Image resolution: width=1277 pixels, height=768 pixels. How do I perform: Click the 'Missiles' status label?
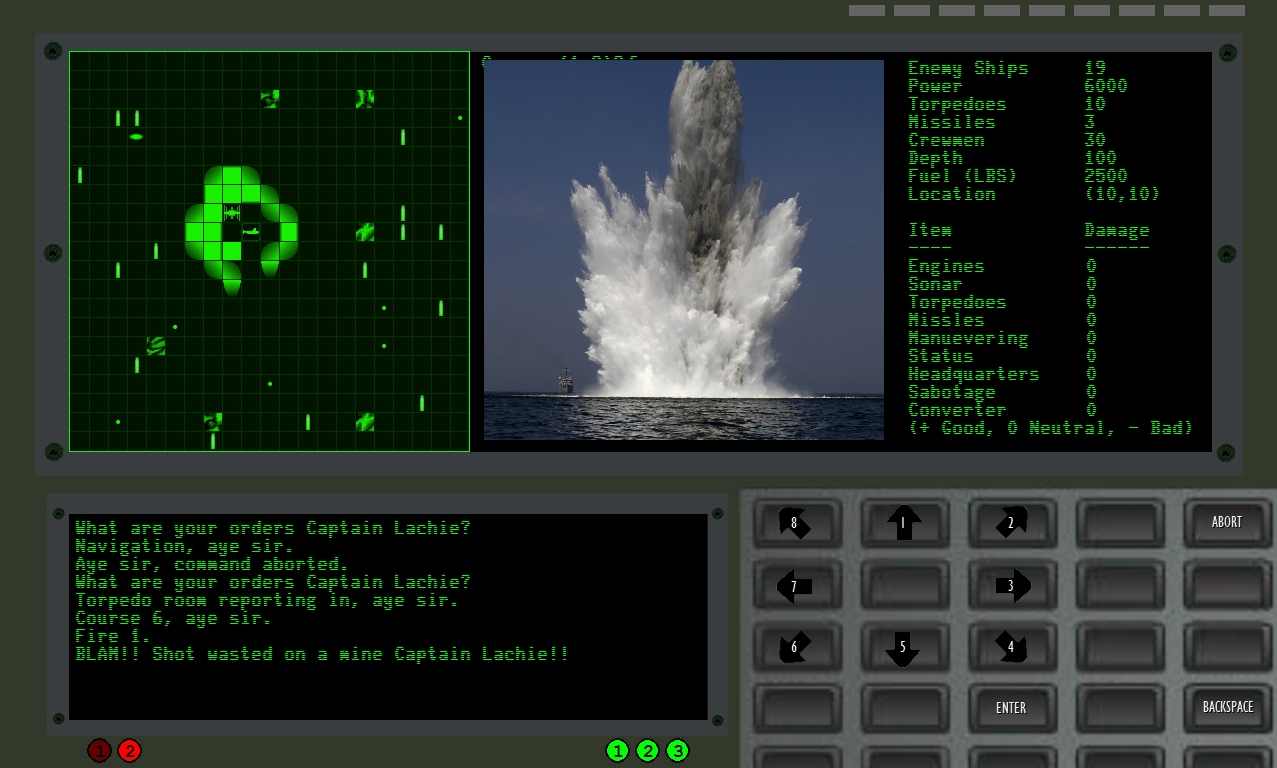pyautogui.click(x=952, y=122)
